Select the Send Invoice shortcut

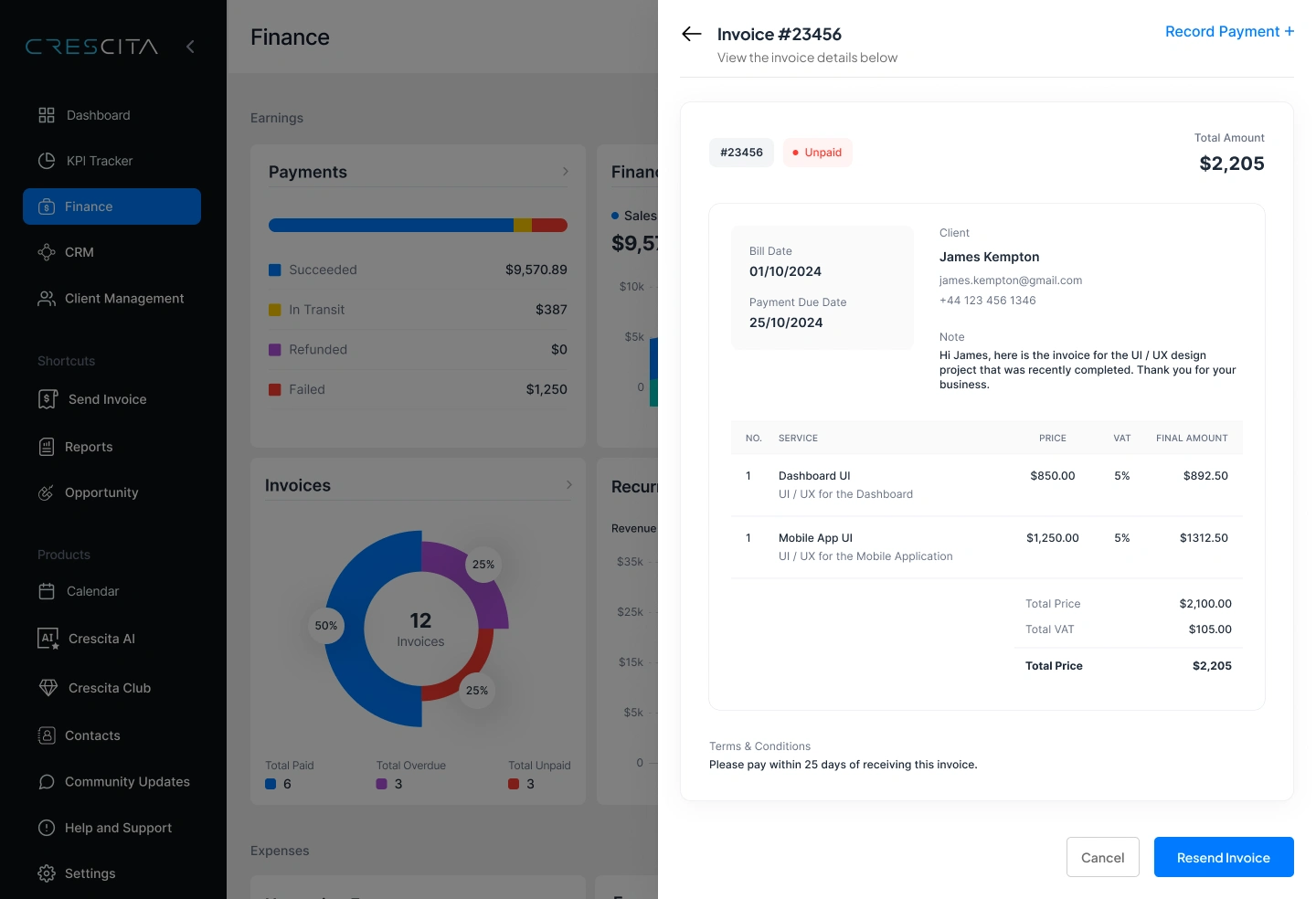point(107,399)
